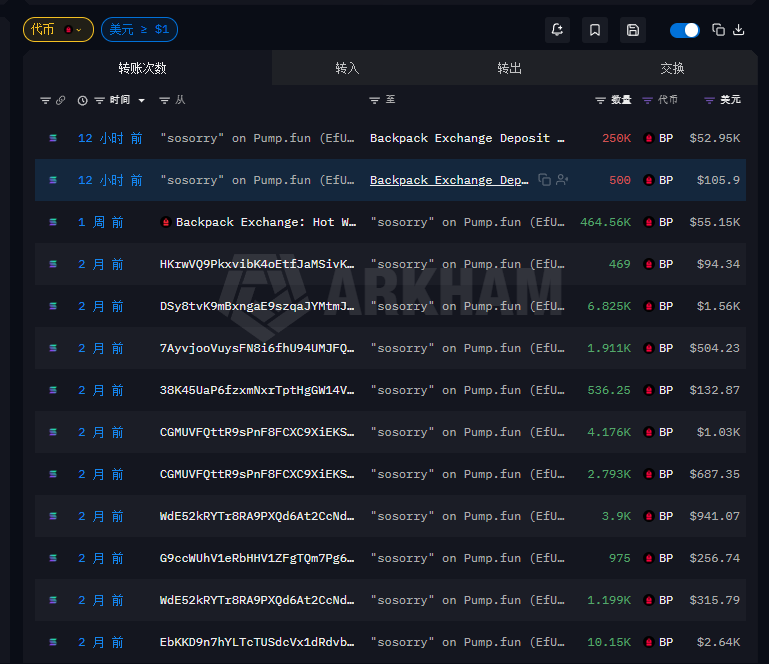The image size is (769, 664).
Task: Click the amount 10.15K
Action: [x=609, y=642]
